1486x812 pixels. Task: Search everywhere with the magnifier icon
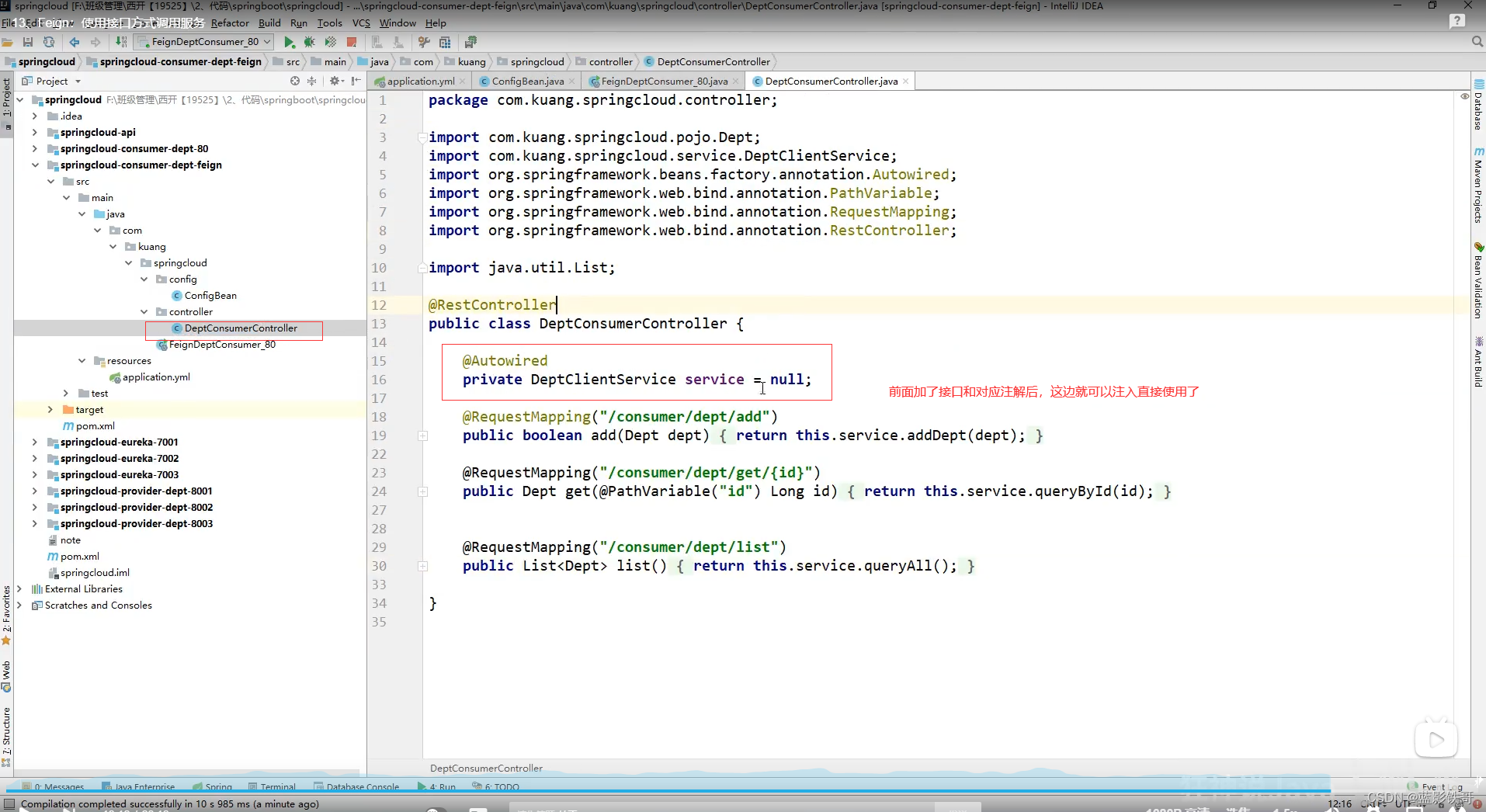click(x=1477, y=42)
